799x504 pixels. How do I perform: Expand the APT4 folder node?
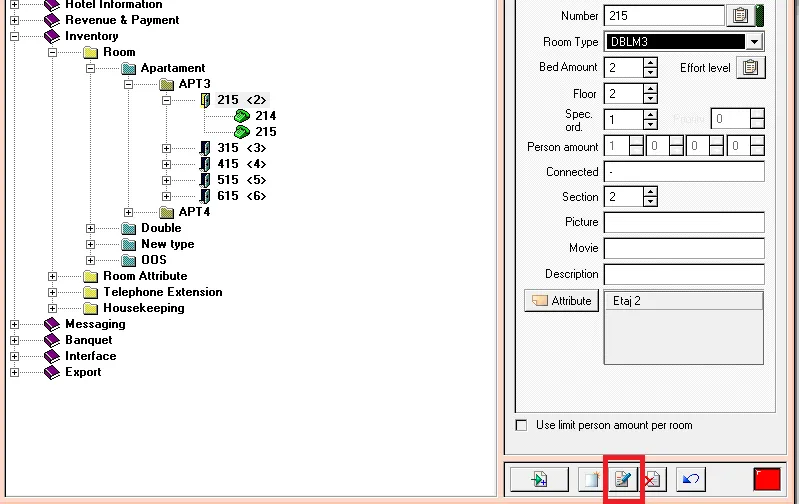[x=128, y=212]
